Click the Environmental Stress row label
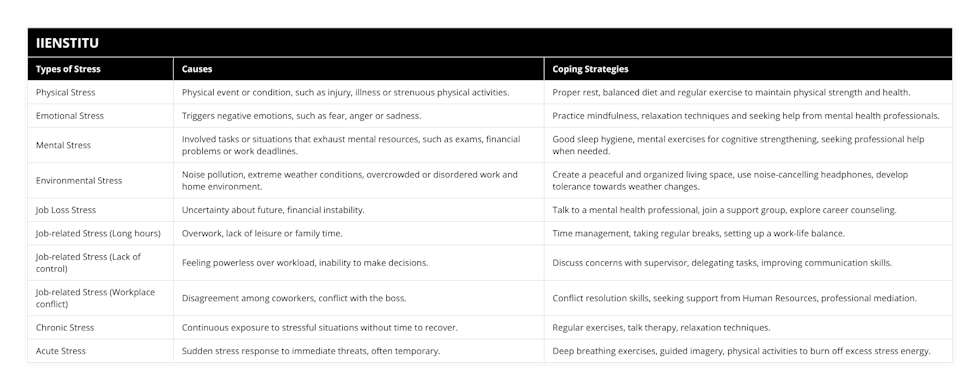This screenshot has height=390, width=980. [79, 181]
